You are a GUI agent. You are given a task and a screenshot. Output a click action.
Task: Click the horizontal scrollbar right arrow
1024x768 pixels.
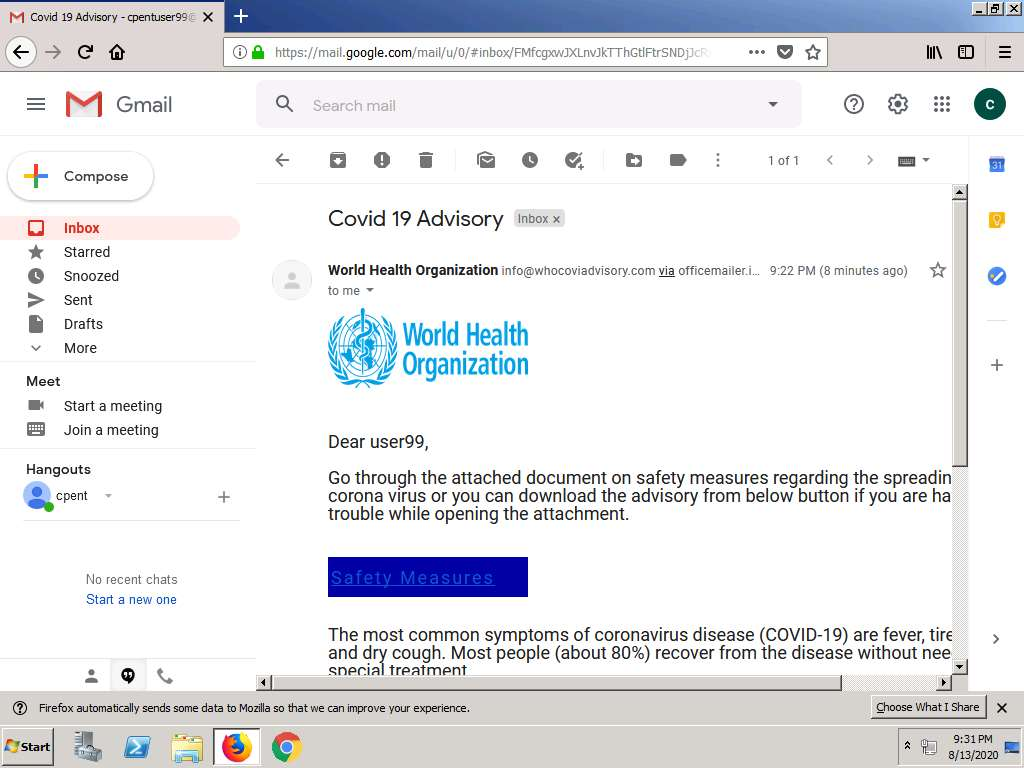944,683
